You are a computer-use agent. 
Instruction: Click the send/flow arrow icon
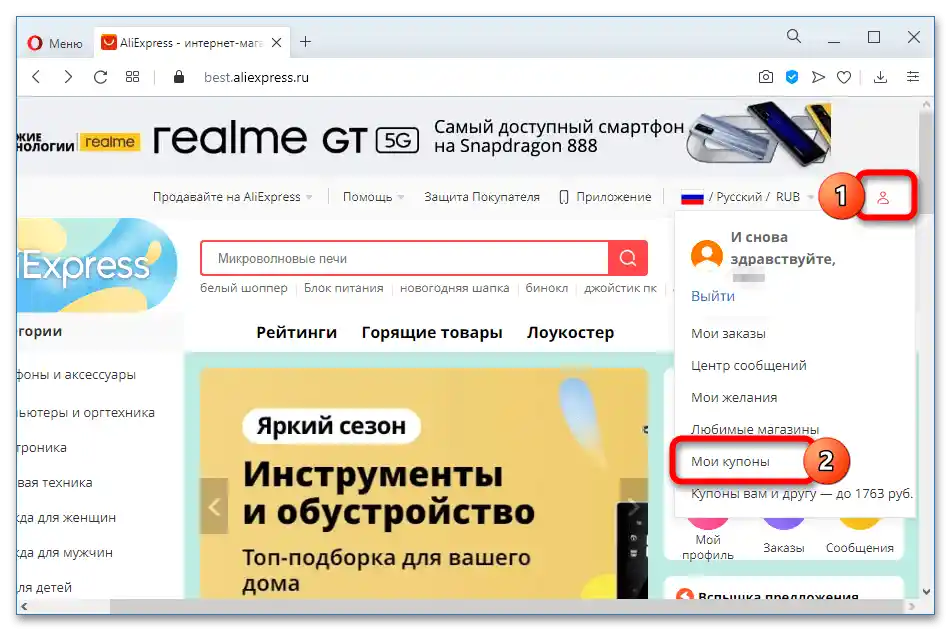point(818,77)
